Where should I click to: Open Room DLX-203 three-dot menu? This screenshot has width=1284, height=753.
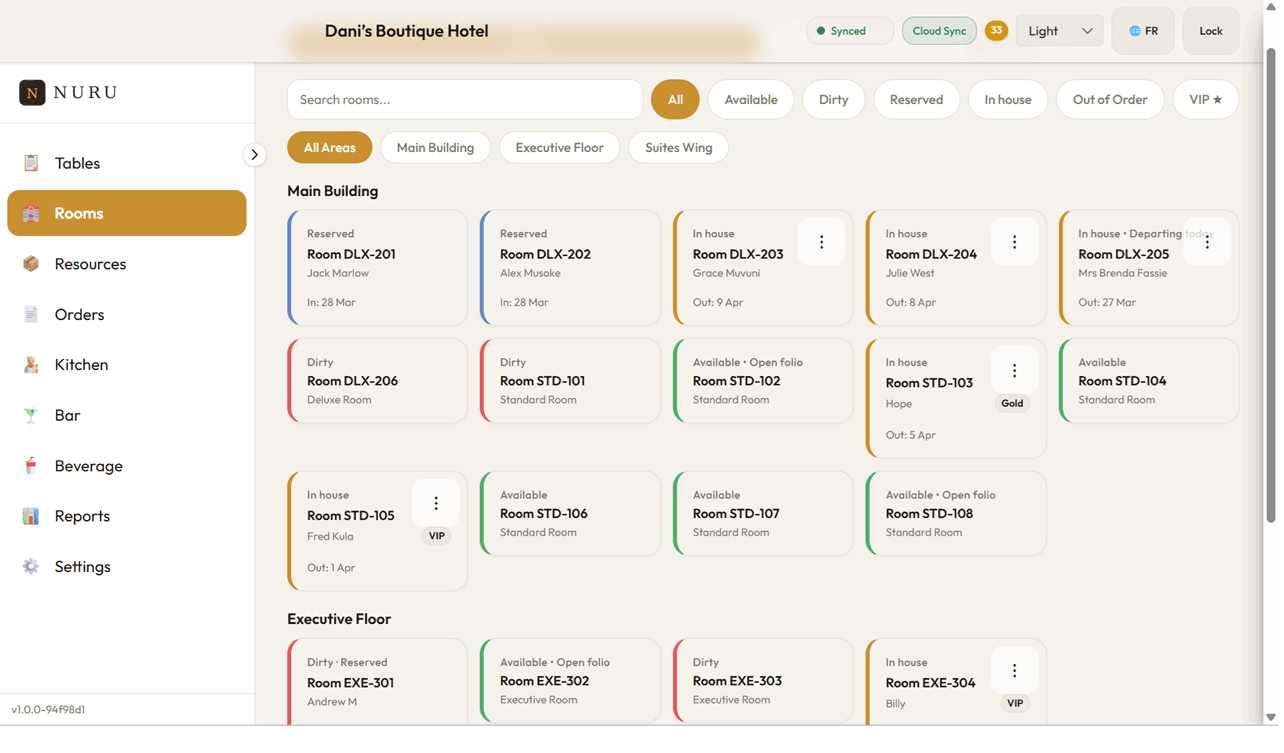coord(821,242)
